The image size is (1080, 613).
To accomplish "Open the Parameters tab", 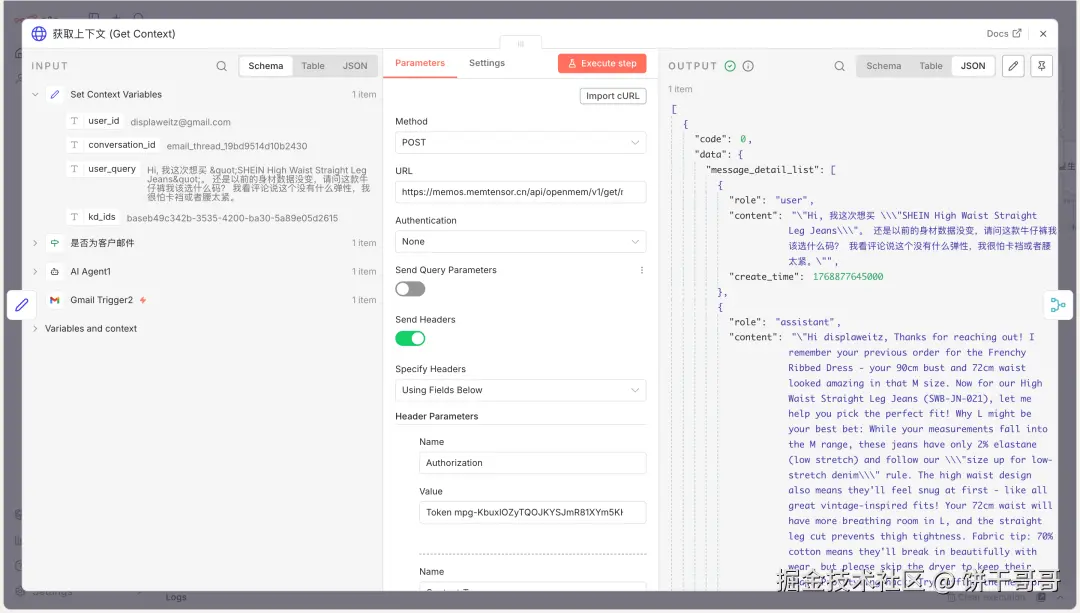I will (x=420, y=63).
